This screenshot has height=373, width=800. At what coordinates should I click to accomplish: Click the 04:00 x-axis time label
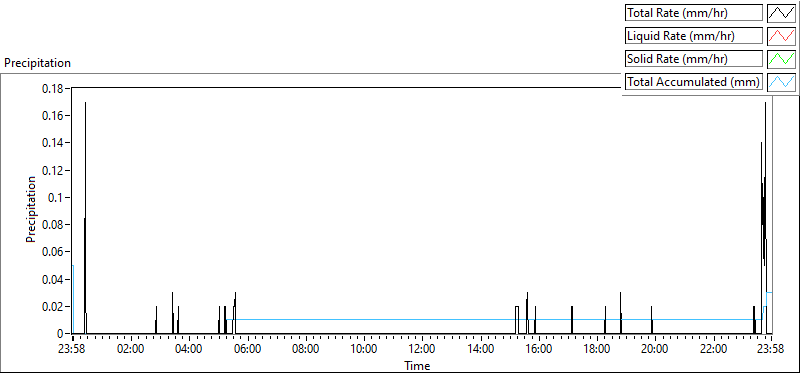(x=189, y=350)
